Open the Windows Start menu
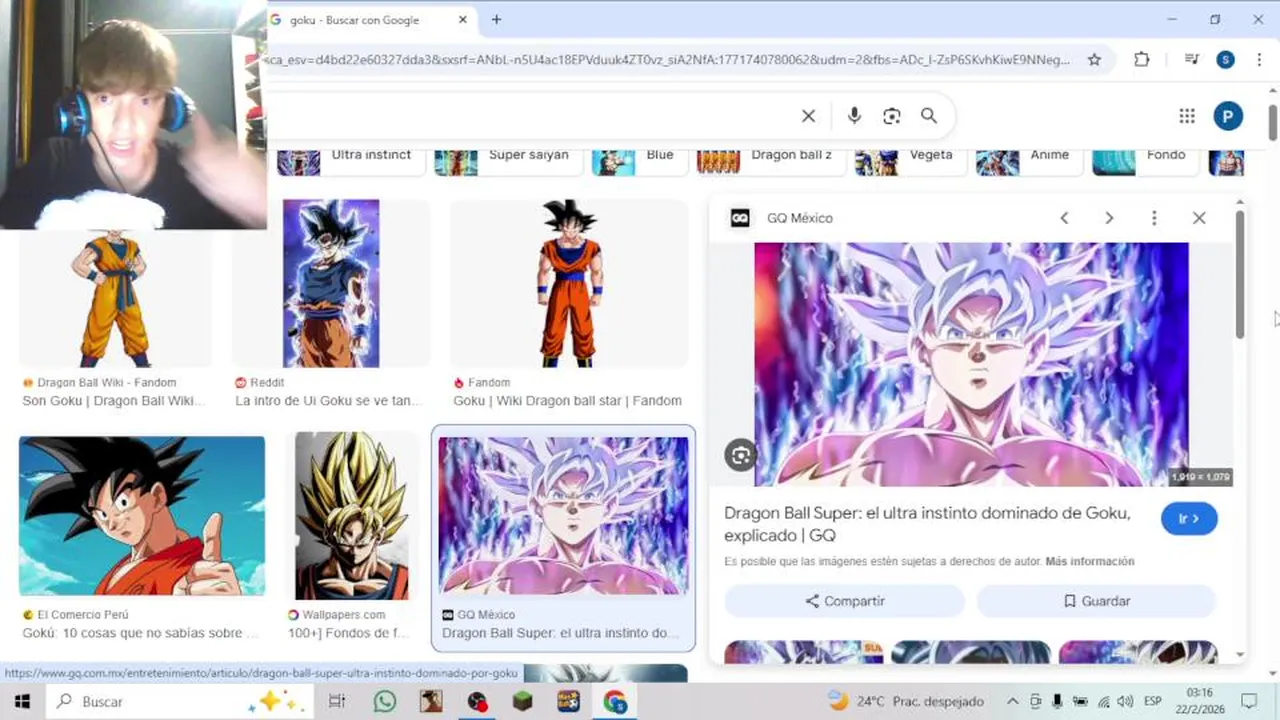The image size is (1280, 720). click(x=22, y=702)
